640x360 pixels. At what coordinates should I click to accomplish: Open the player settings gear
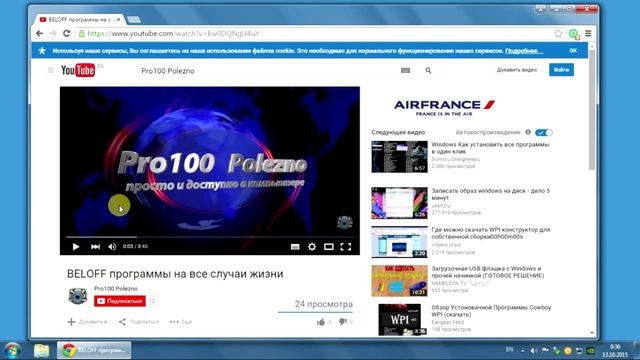312,247
